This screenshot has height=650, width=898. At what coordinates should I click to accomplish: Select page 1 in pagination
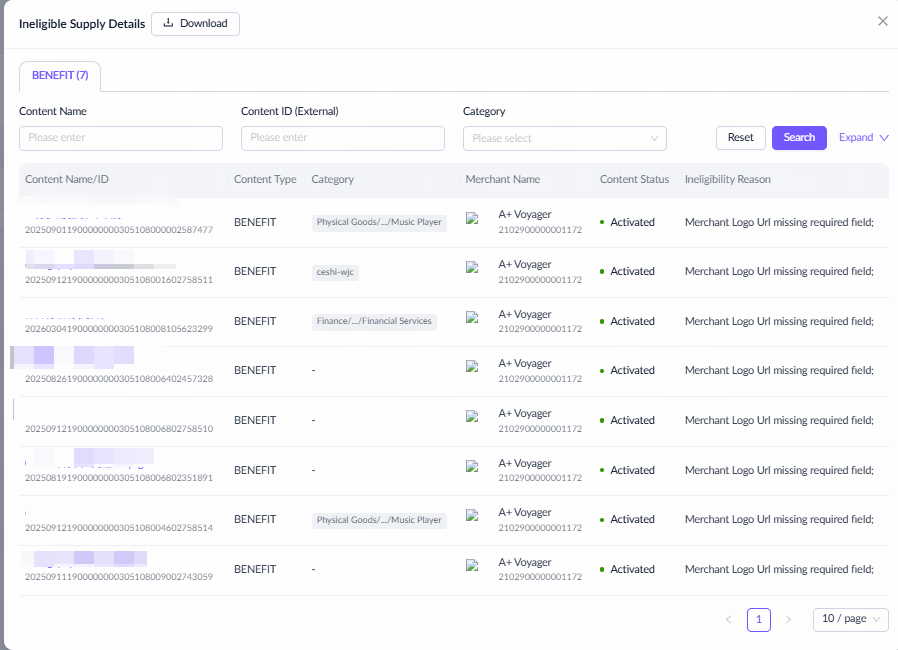pos(758,620)
